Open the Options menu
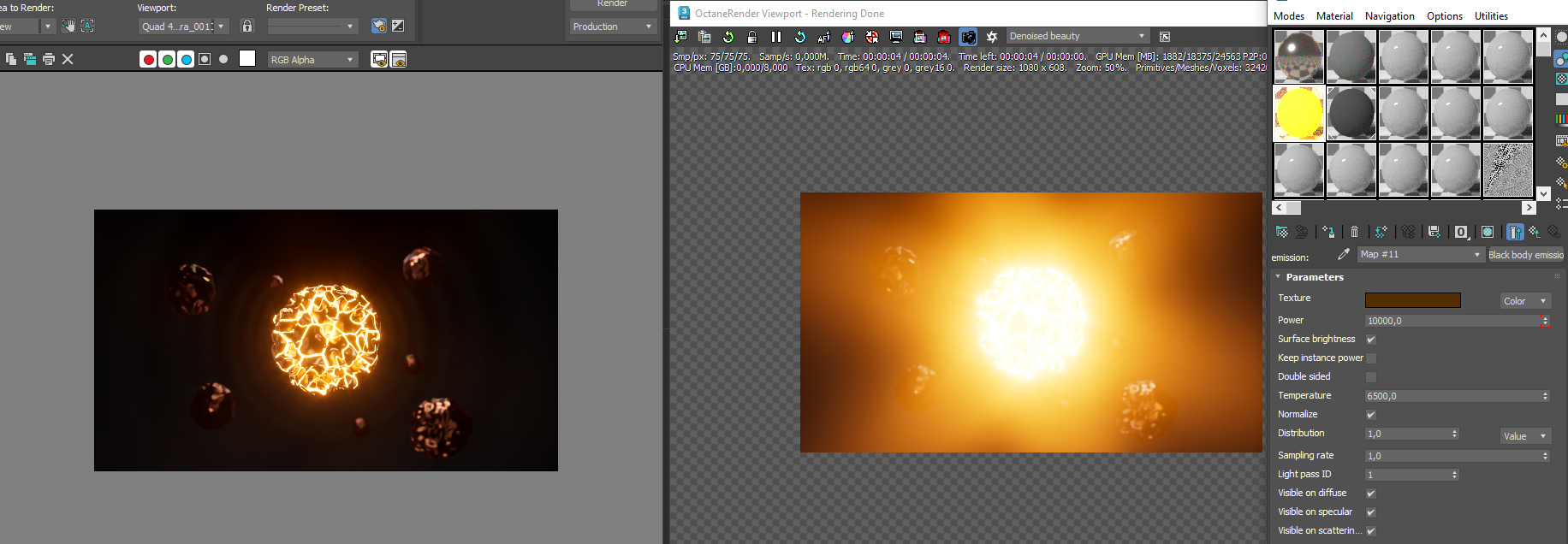Viewport: 1568px width, 544px height. click(1445, 16)
